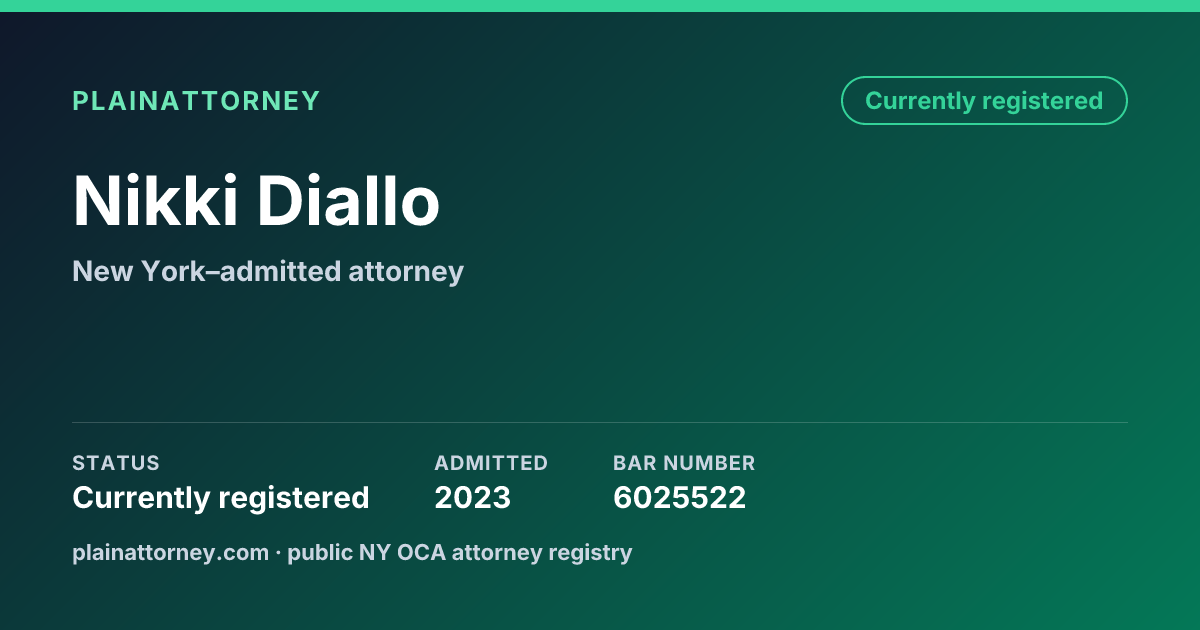The width and height of the screenshot is (1200, 630).
Task: Select the bar number 6025522
Action: (679, 497)
